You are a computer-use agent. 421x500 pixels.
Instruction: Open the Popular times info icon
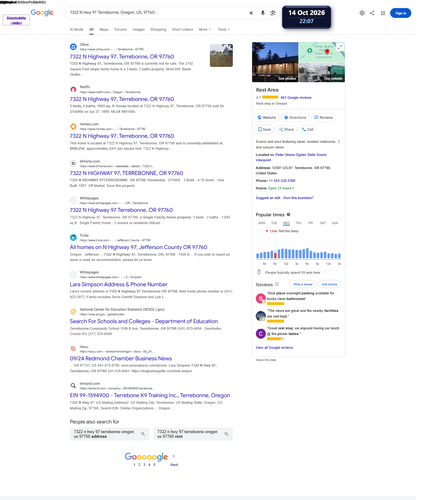click(288, 214)
